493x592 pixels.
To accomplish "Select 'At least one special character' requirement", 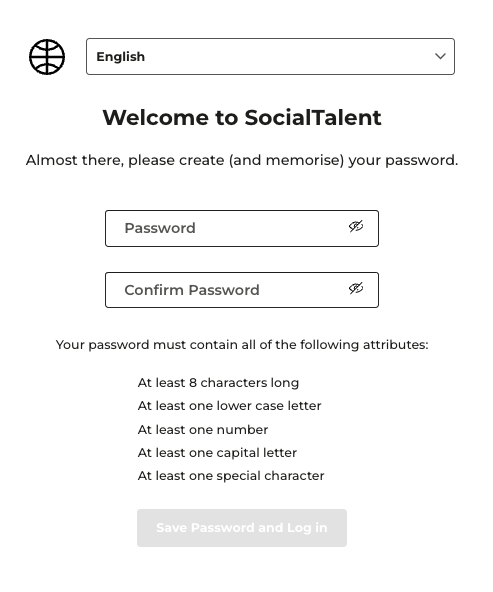I will tap(231, 476).
